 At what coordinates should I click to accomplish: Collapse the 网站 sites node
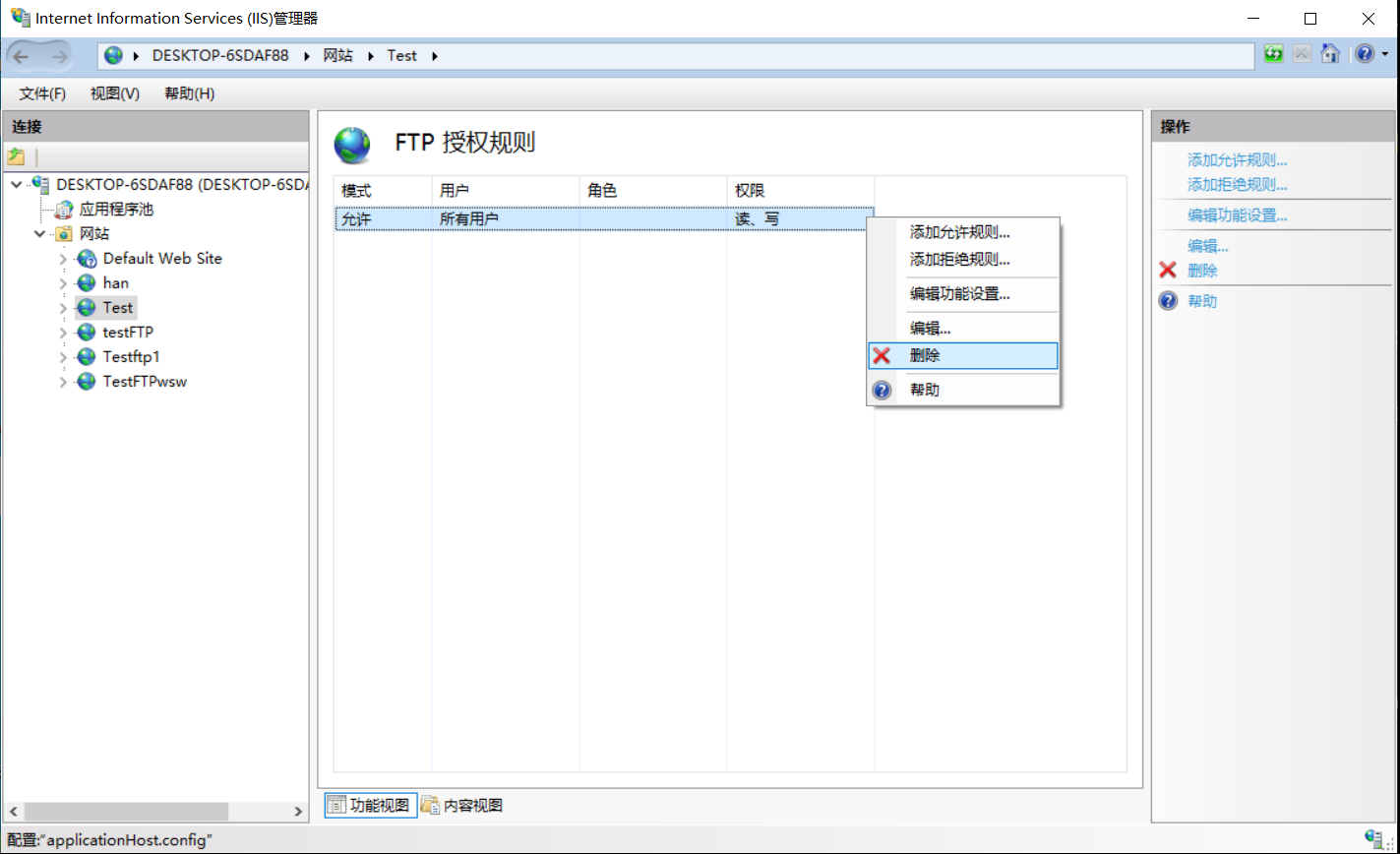[39, 233]
